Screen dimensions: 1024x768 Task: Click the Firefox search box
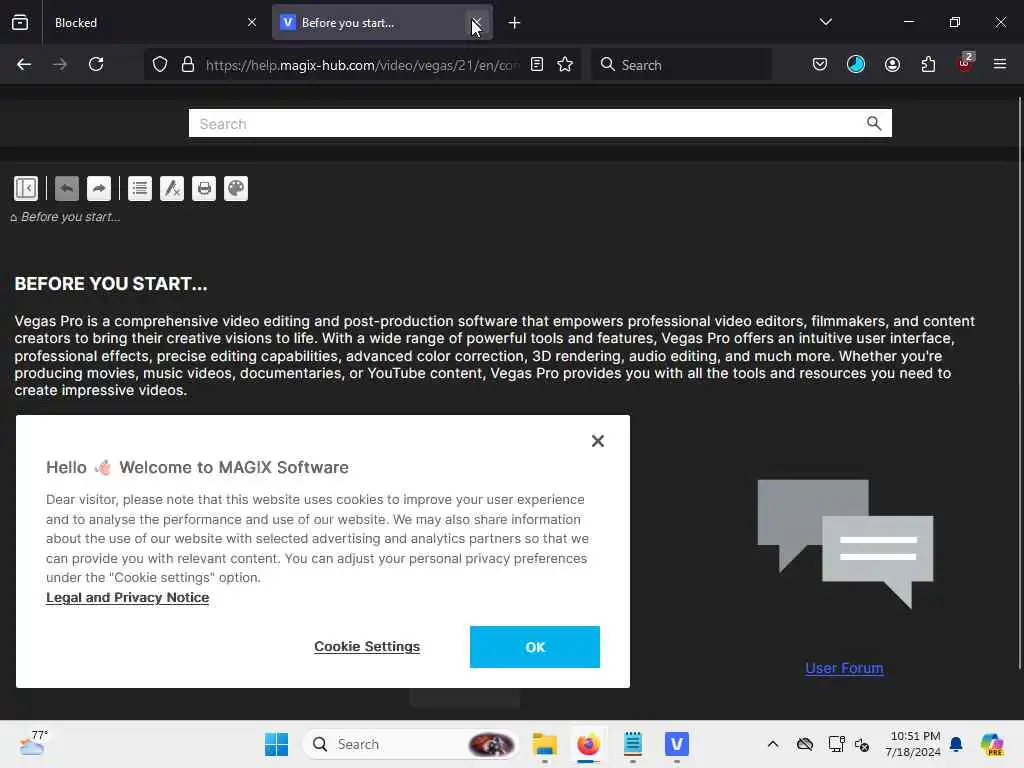click(x=681, y=65)
